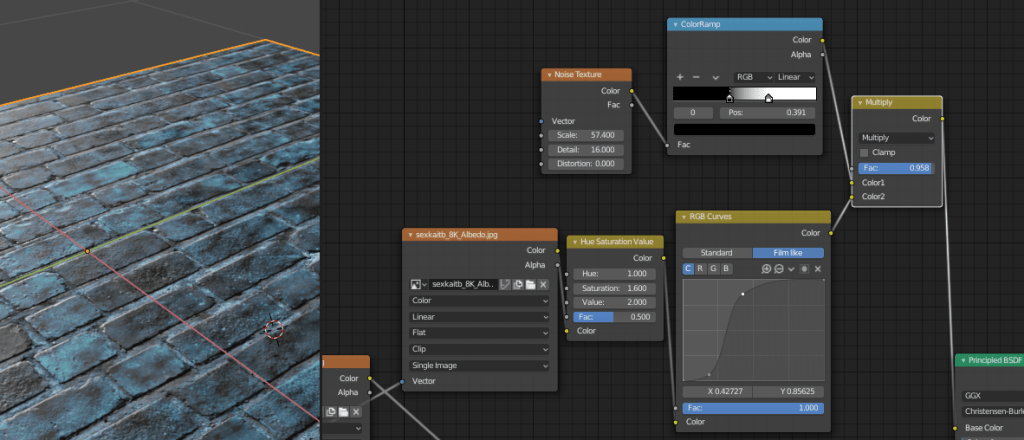Image resolution: width=1024 pixels, height=440 pixels.
Task: Switch RGB Curves to Film like tone
Action: 788,253
